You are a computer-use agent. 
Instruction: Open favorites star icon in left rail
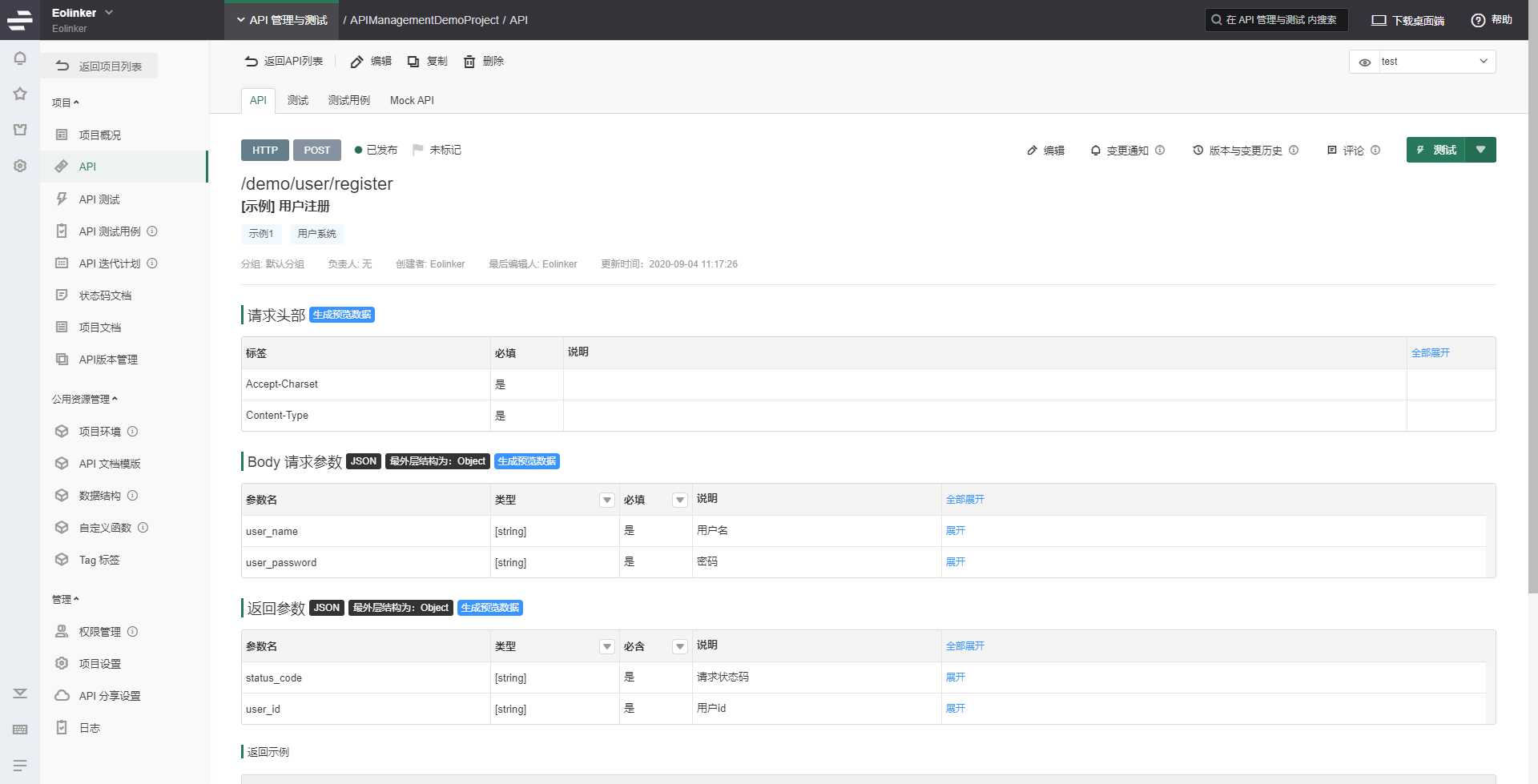[20, 94]
